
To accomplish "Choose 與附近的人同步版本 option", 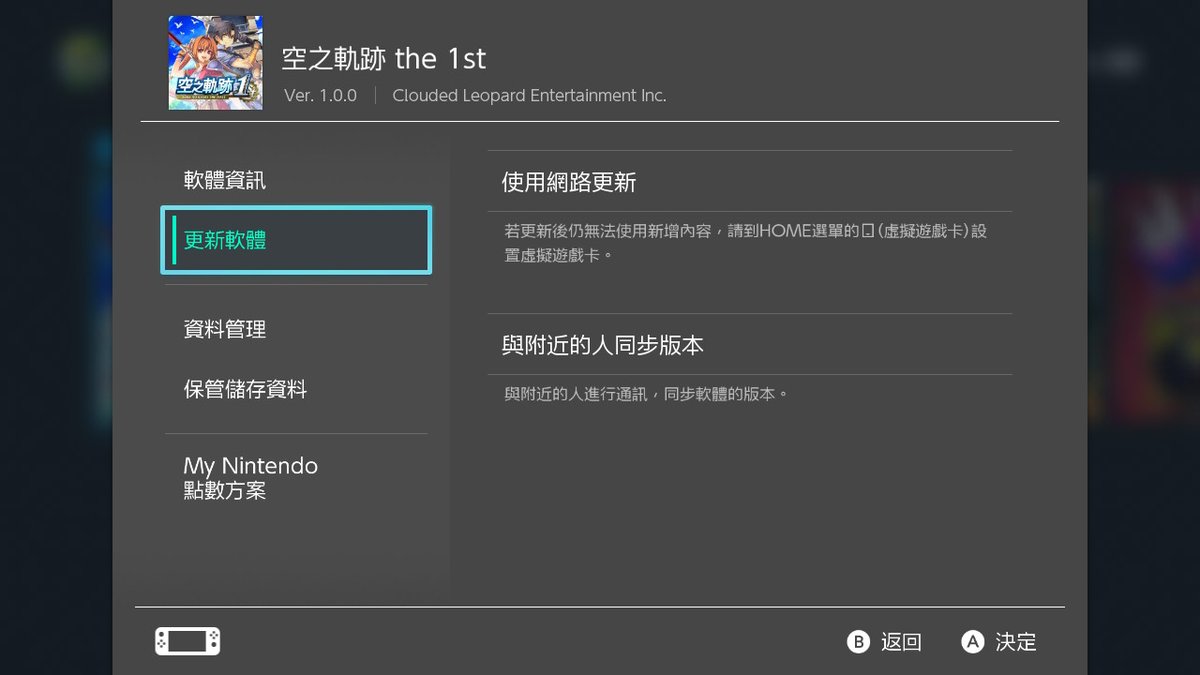I will [x=749, y=345].
